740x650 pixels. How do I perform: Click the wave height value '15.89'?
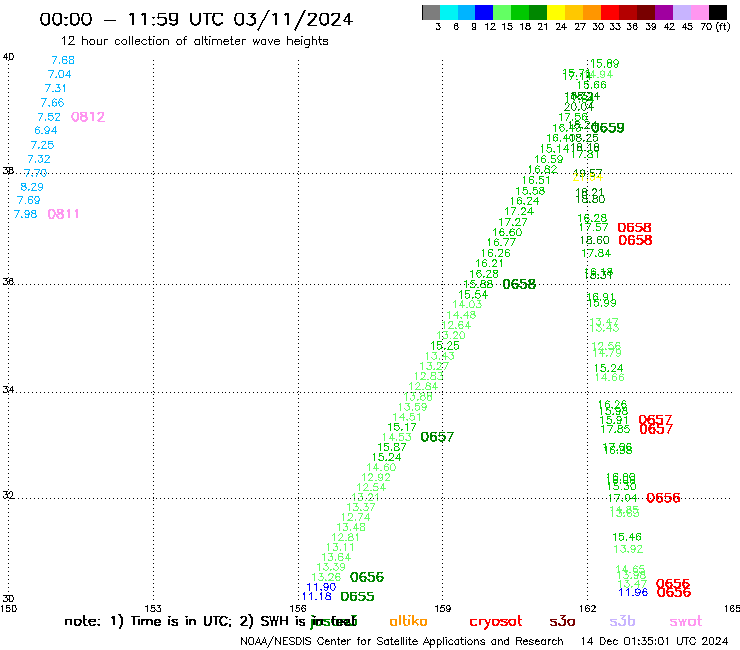click(x=605, y=64)
